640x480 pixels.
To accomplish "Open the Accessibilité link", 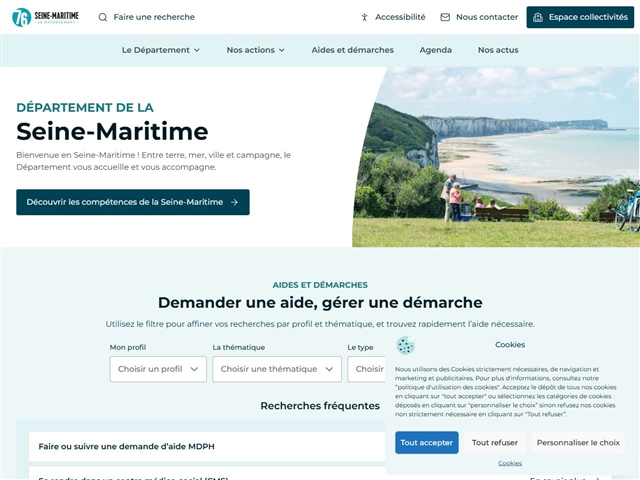I will (x=393, y=17).
